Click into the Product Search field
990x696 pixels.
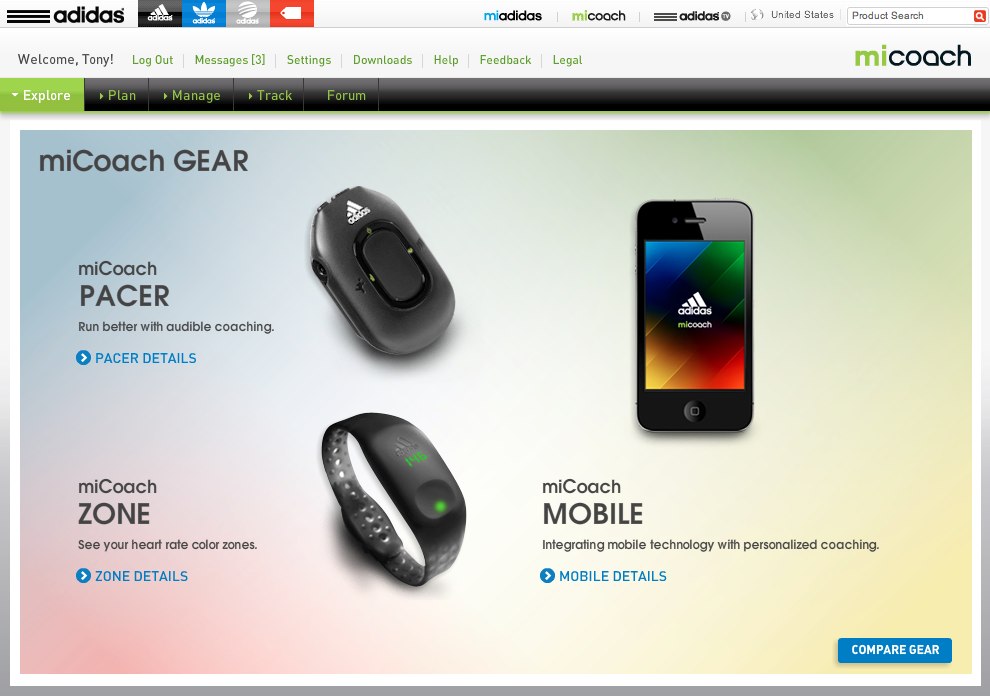coord(910,16)
